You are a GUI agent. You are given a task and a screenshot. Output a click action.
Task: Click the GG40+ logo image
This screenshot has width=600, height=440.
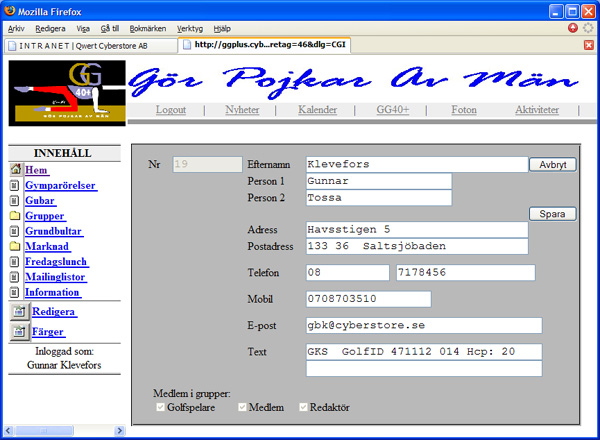click(x=67, y=92)
